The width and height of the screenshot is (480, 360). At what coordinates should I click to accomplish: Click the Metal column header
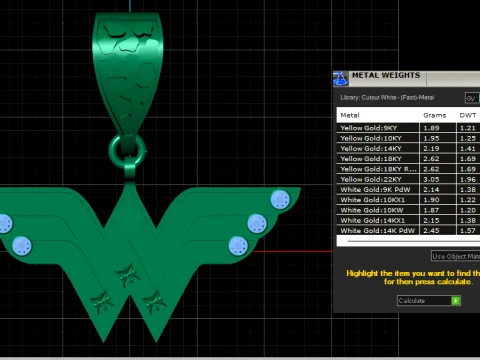click(x=350, y=115)
